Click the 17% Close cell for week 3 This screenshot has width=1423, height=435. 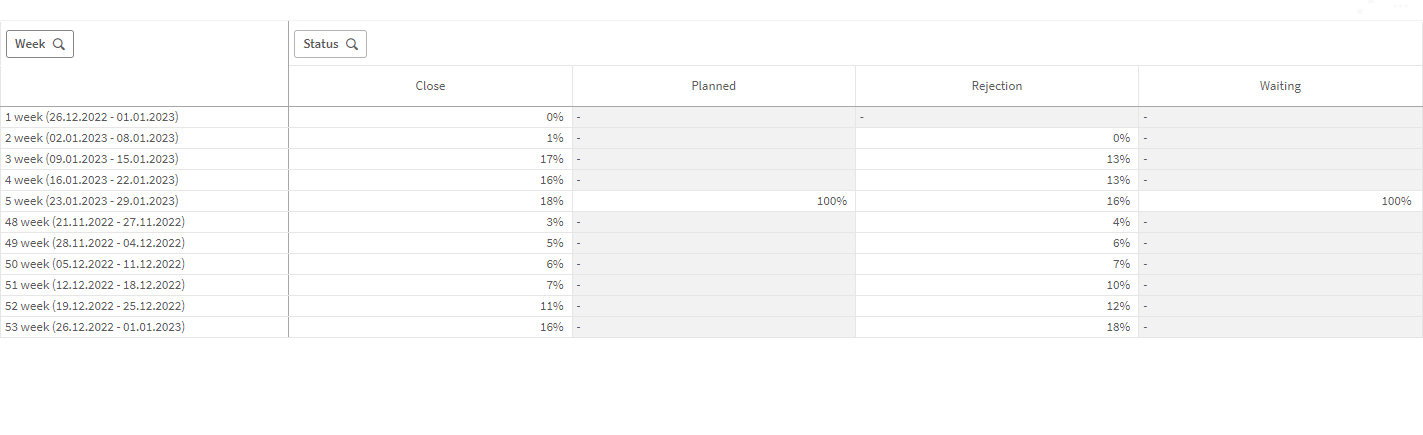(550, 159)
